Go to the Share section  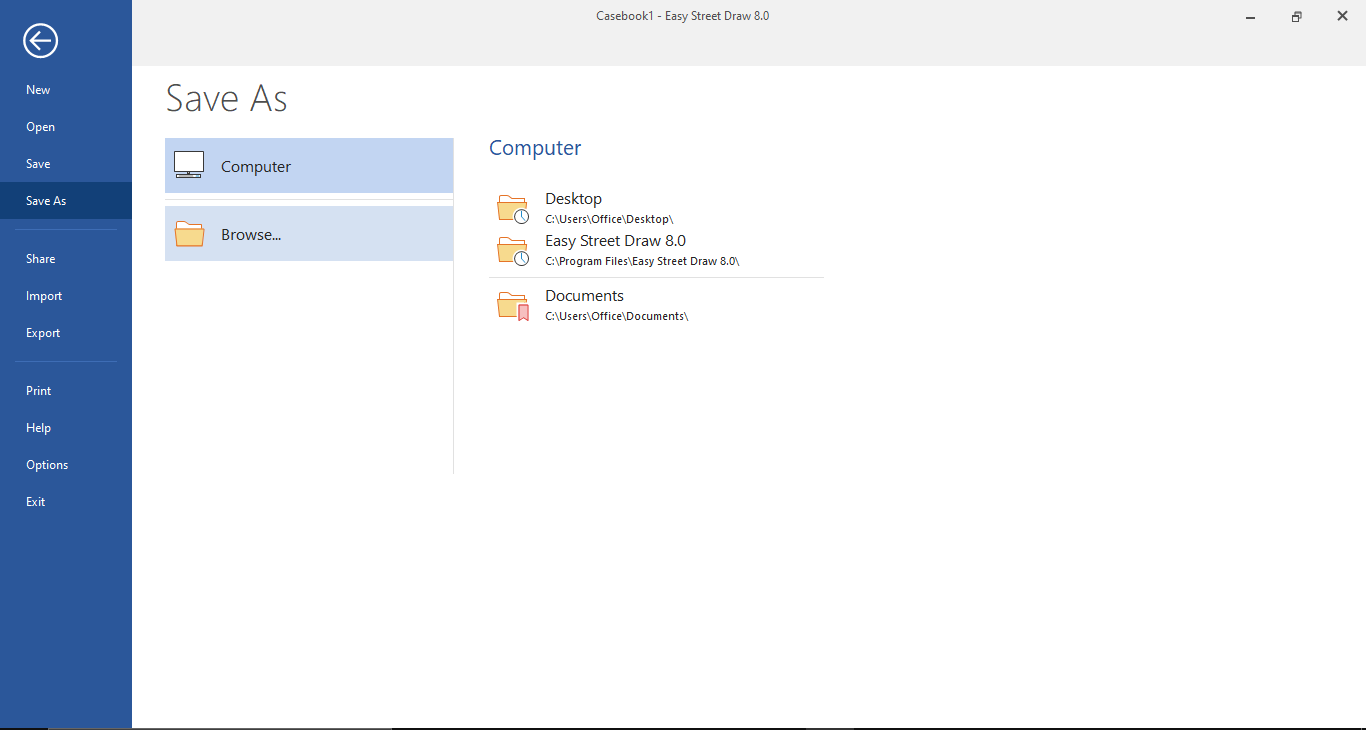(66, 259)
